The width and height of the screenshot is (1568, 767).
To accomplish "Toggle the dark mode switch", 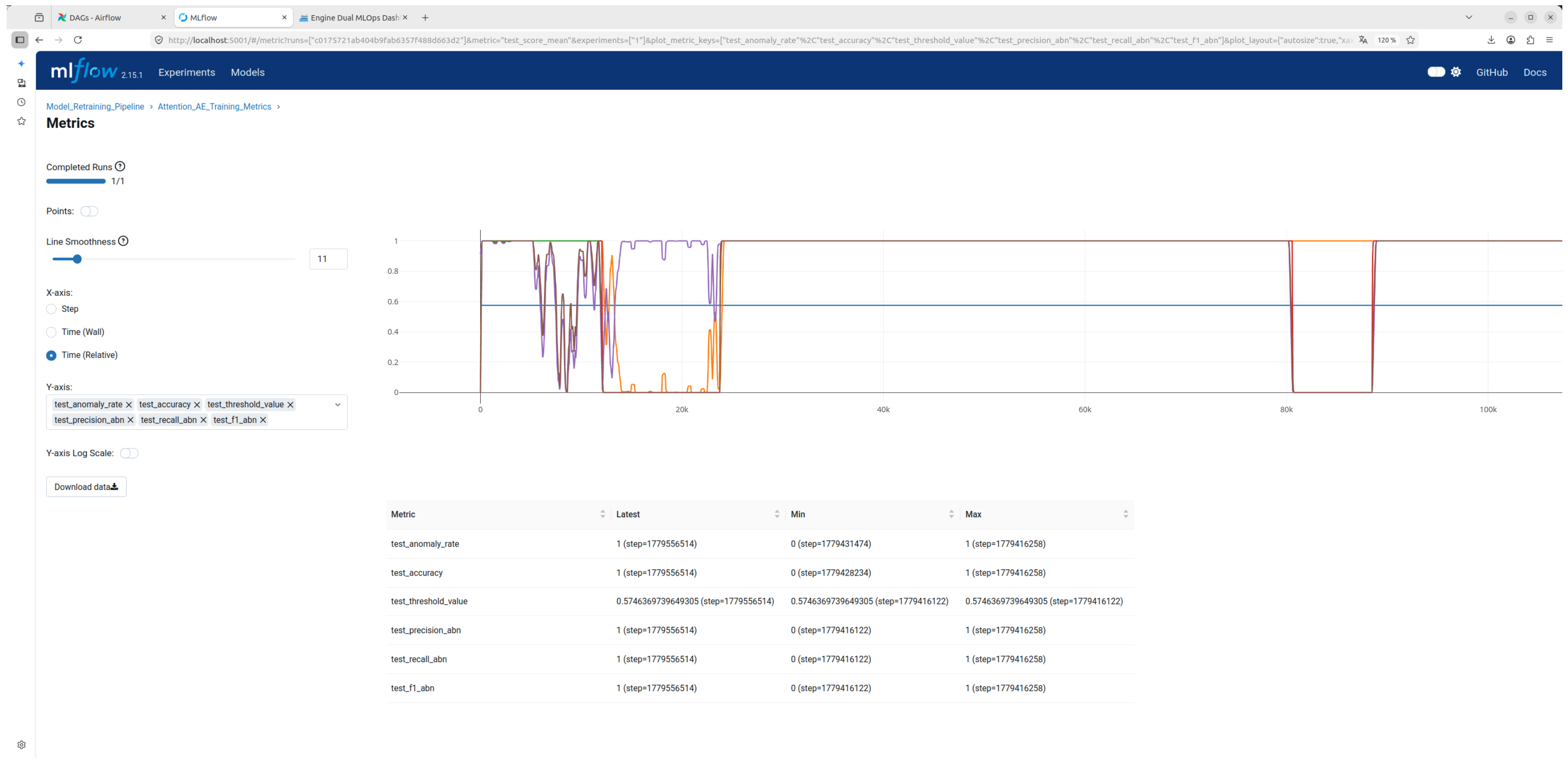I will point(1436,72).
